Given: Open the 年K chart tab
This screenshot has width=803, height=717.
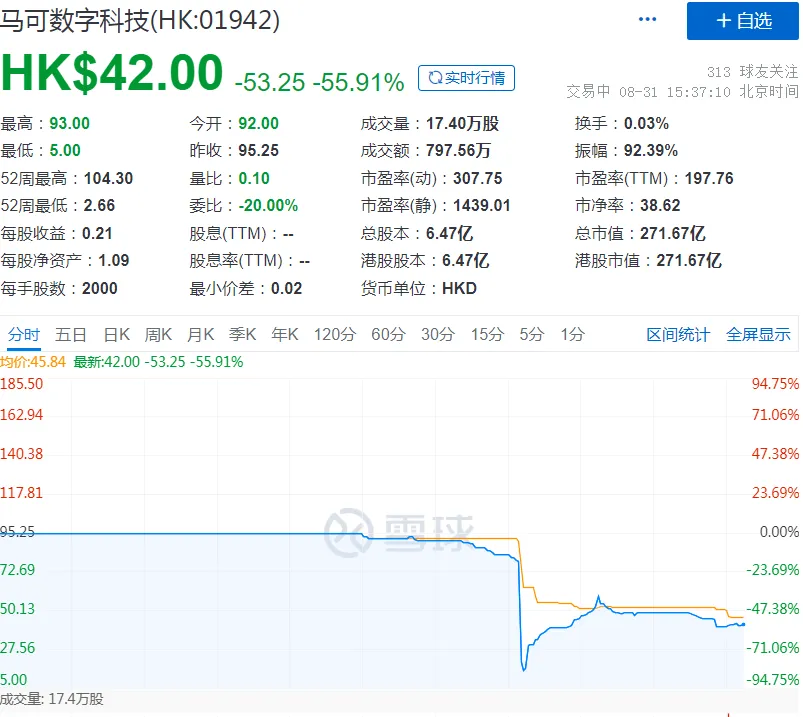Looking at the screenshot, I should (285, 335).
